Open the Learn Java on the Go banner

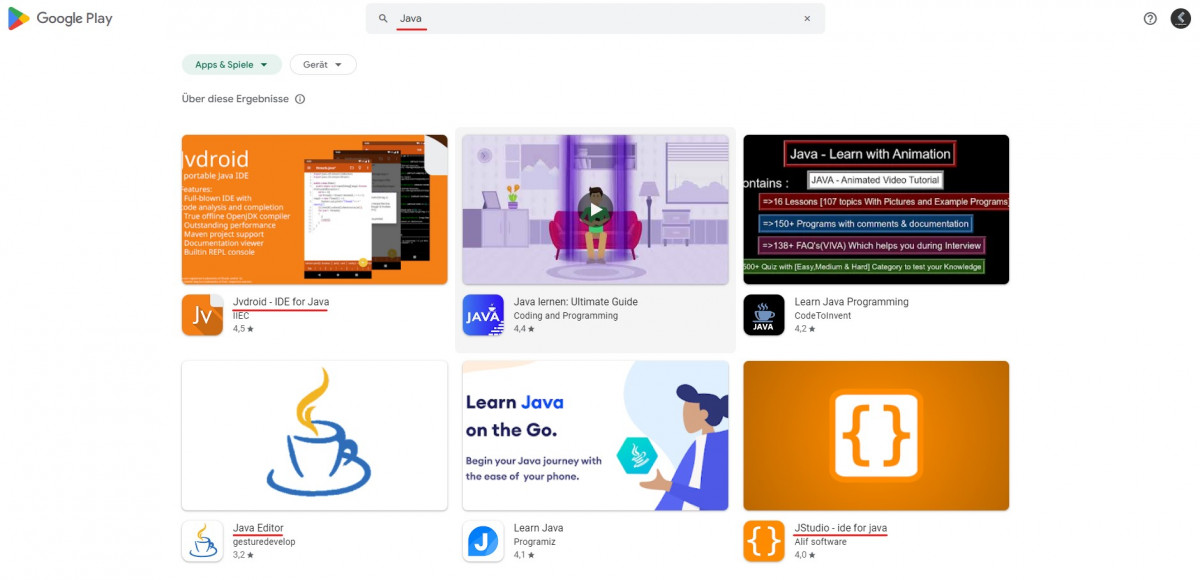click(x=595, y=435)
